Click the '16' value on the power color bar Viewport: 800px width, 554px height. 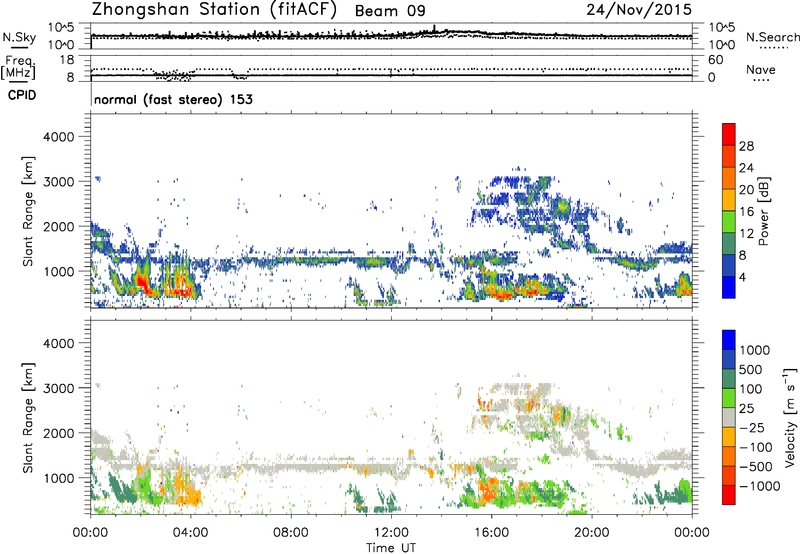[746, 212]
